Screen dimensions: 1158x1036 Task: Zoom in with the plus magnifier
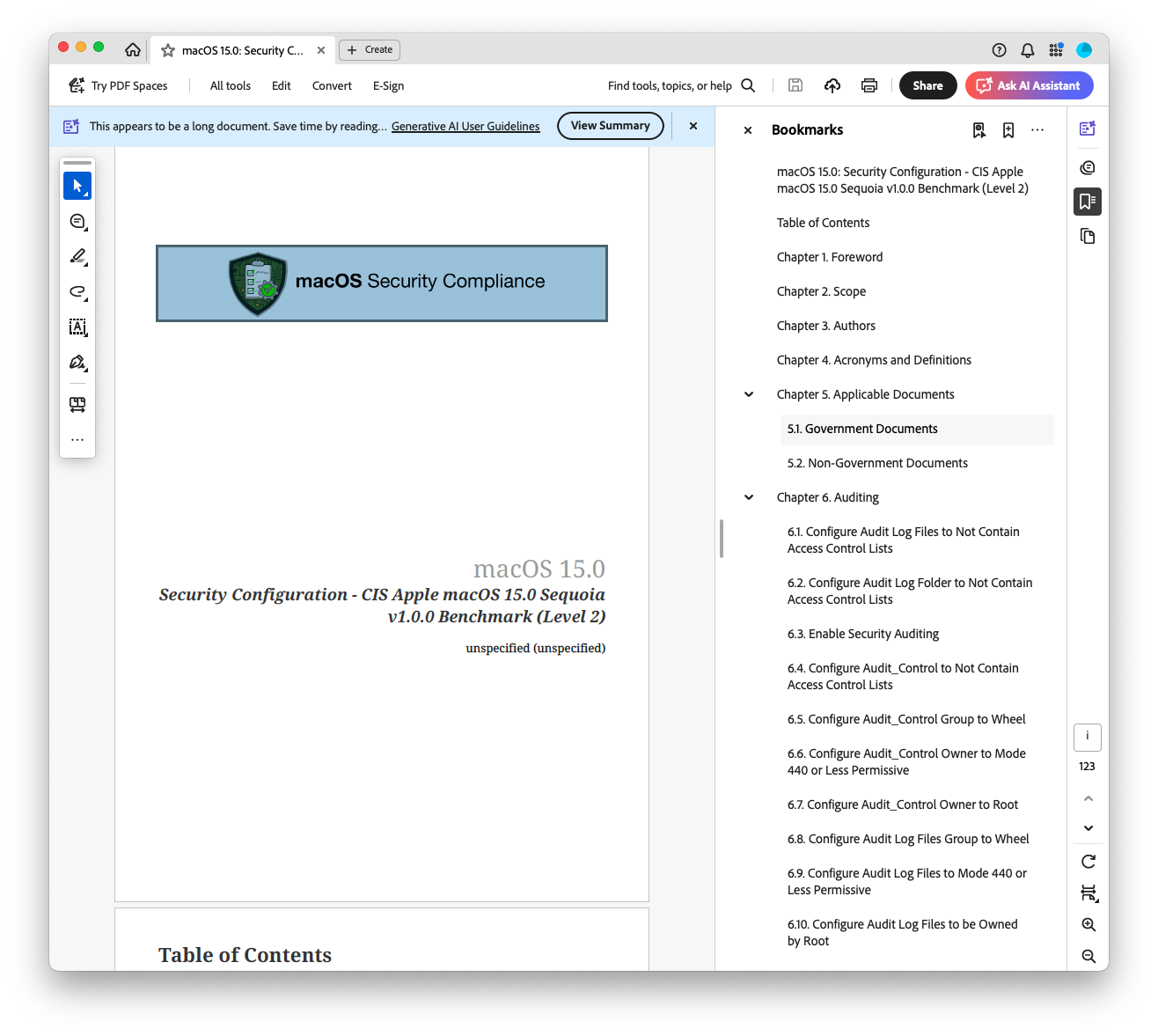click(x=1088, y=924)
